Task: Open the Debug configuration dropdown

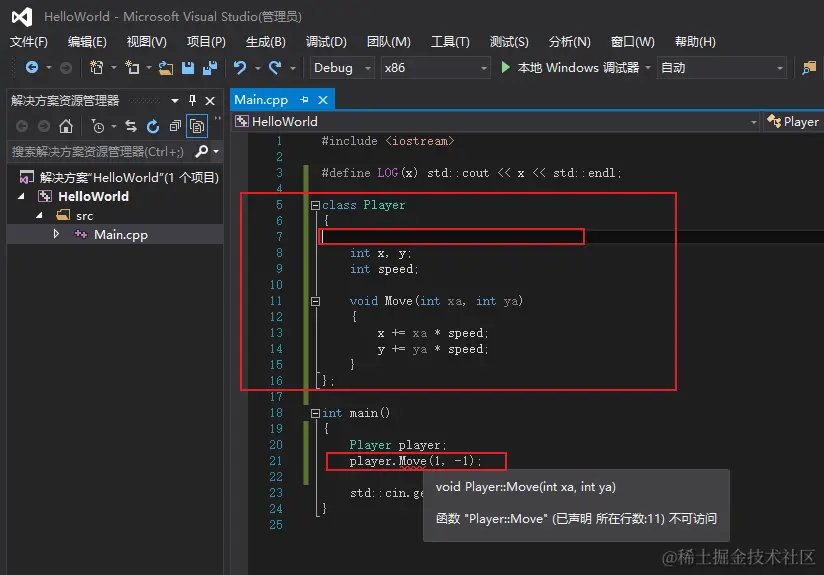Action: (x=342, y=68)
